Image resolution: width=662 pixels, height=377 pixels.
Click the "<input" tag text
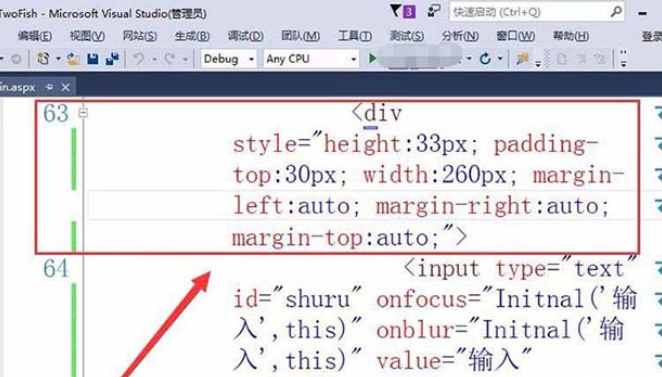point(442,269)
